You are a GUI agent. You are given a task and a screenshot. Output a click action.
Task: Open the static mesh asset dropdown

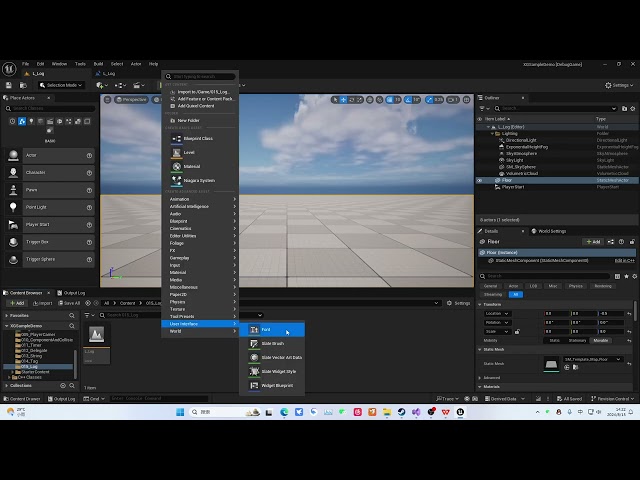pyautogui.click(x=593, y=359)
